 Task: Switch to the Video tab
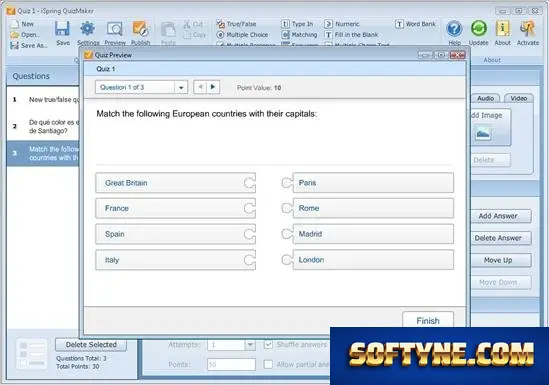click(x=519, y=98)
